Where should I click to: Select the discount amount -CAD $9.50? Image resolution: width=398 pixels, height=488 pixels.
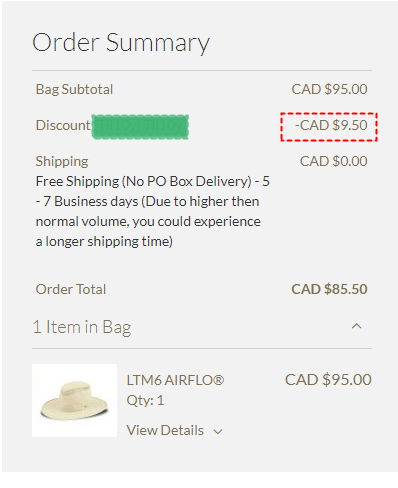point(331,125)
